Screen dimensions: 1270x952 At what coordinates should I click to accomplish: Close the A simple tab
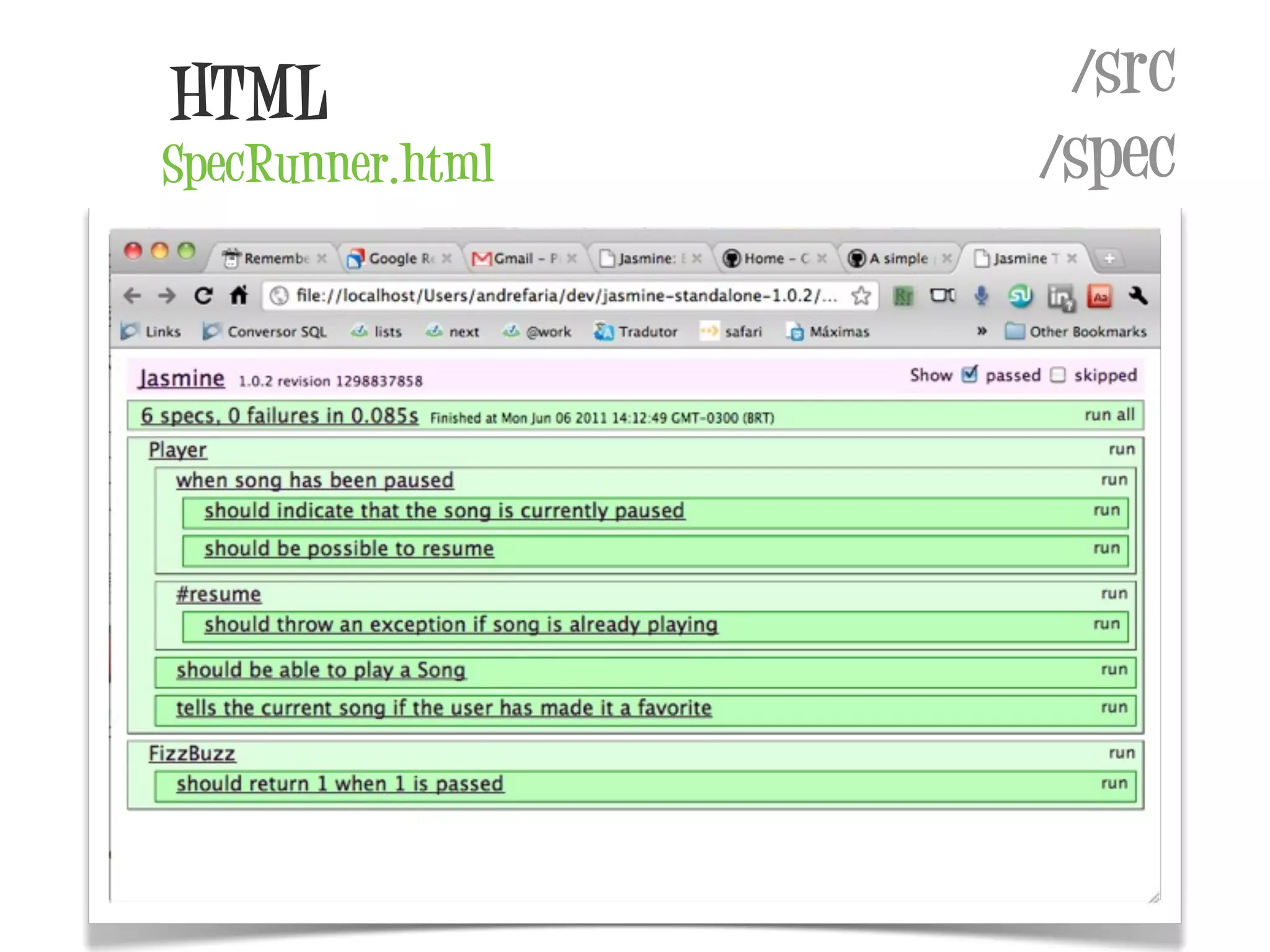[946, 258]
